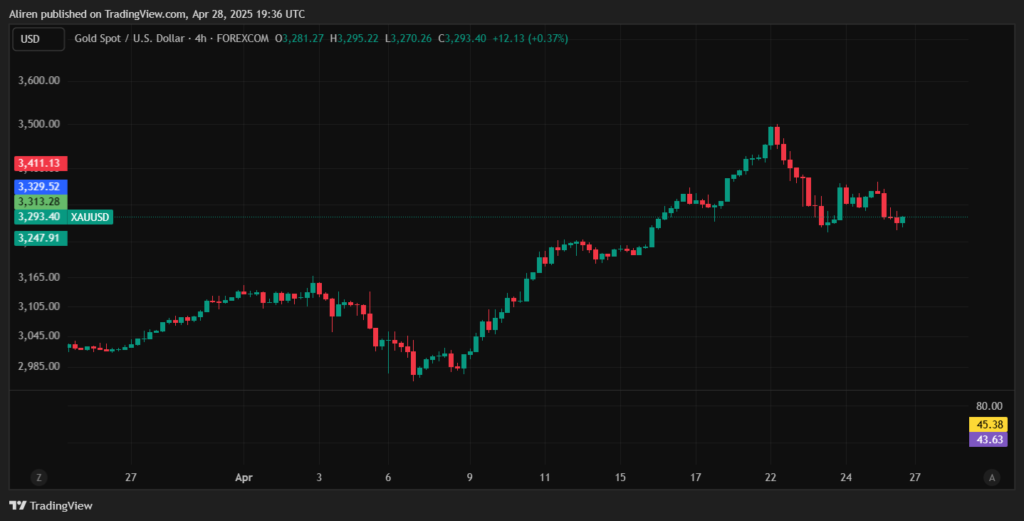Click the high value H3,295.22

(x=354, y=39)
